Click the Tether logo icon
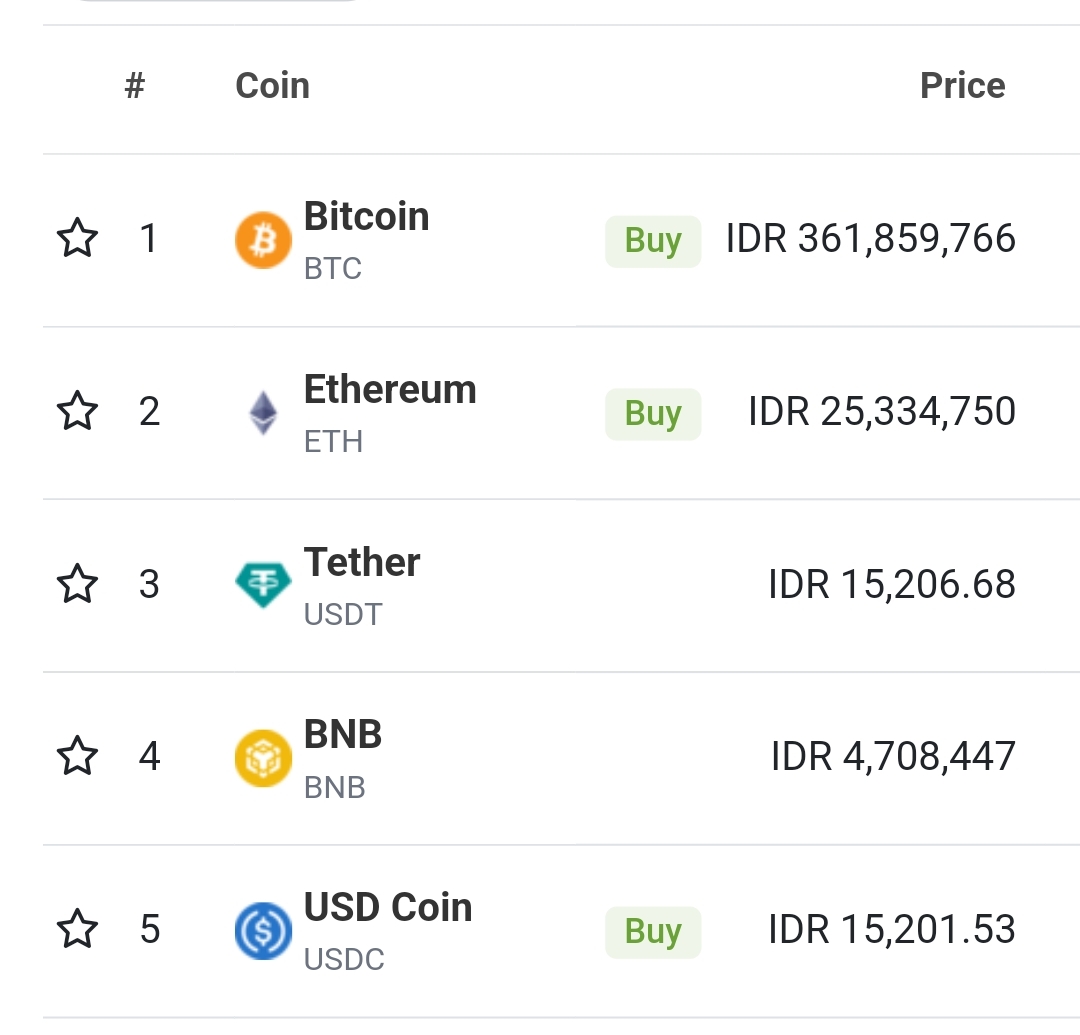1080x1035 pixels. [x=263, y=585]
